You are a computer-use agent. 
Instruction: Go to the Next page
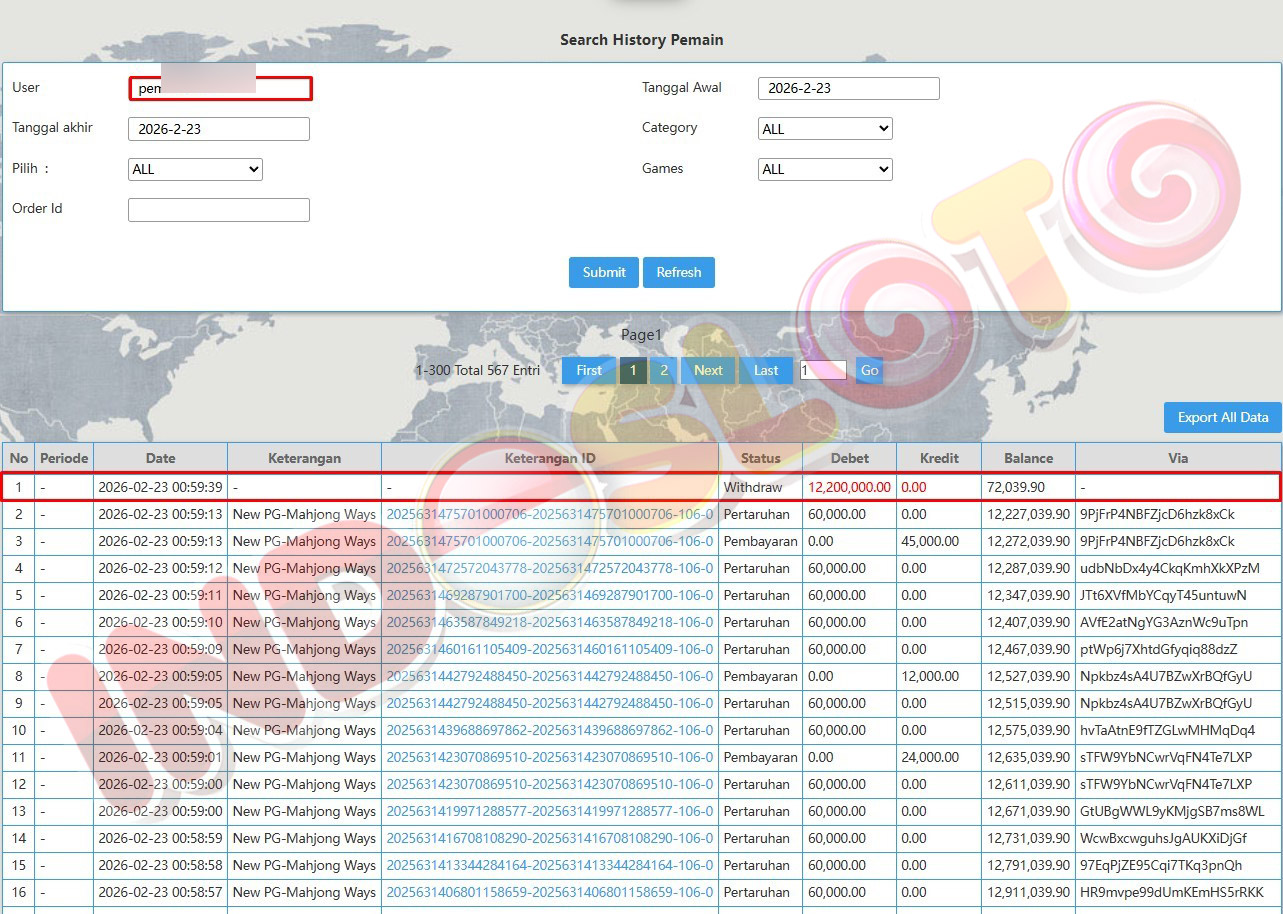708,370
